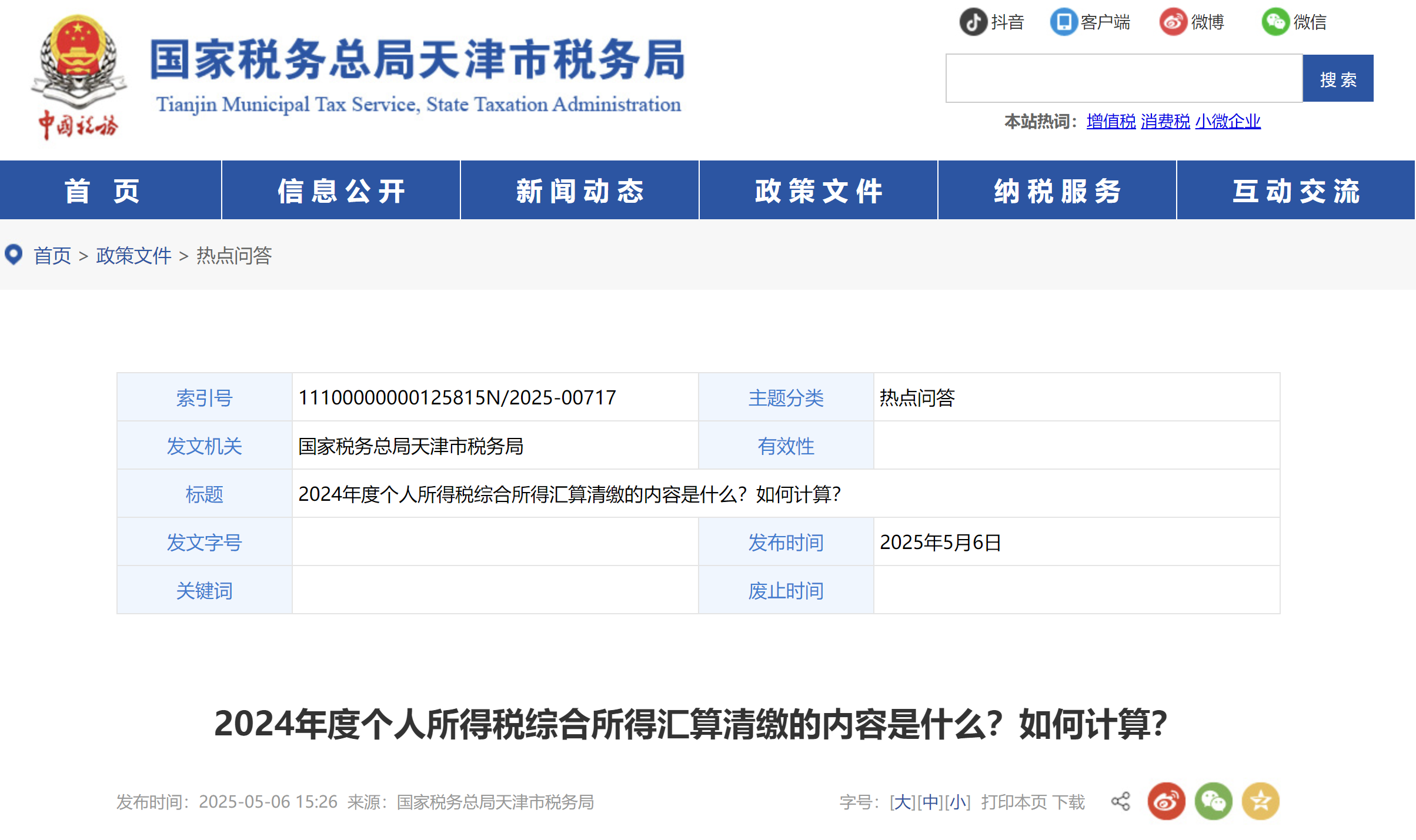Image resolution: width=1416 pixels, height=840 pixels.
Task: Open the 信息公开 menu
Action: (341, 190)
